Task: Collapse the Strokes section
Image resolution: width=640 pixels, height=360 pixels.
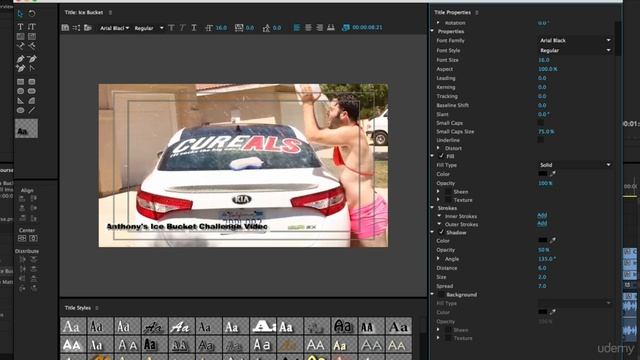Action: click(x=432, y=208)
